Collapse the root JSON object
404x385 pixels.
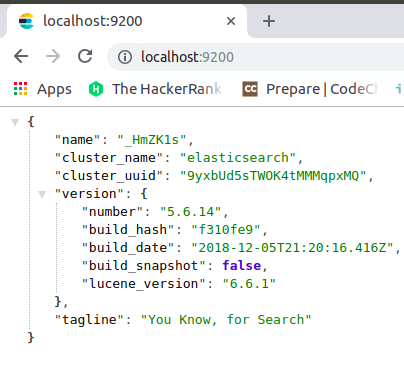15,122
